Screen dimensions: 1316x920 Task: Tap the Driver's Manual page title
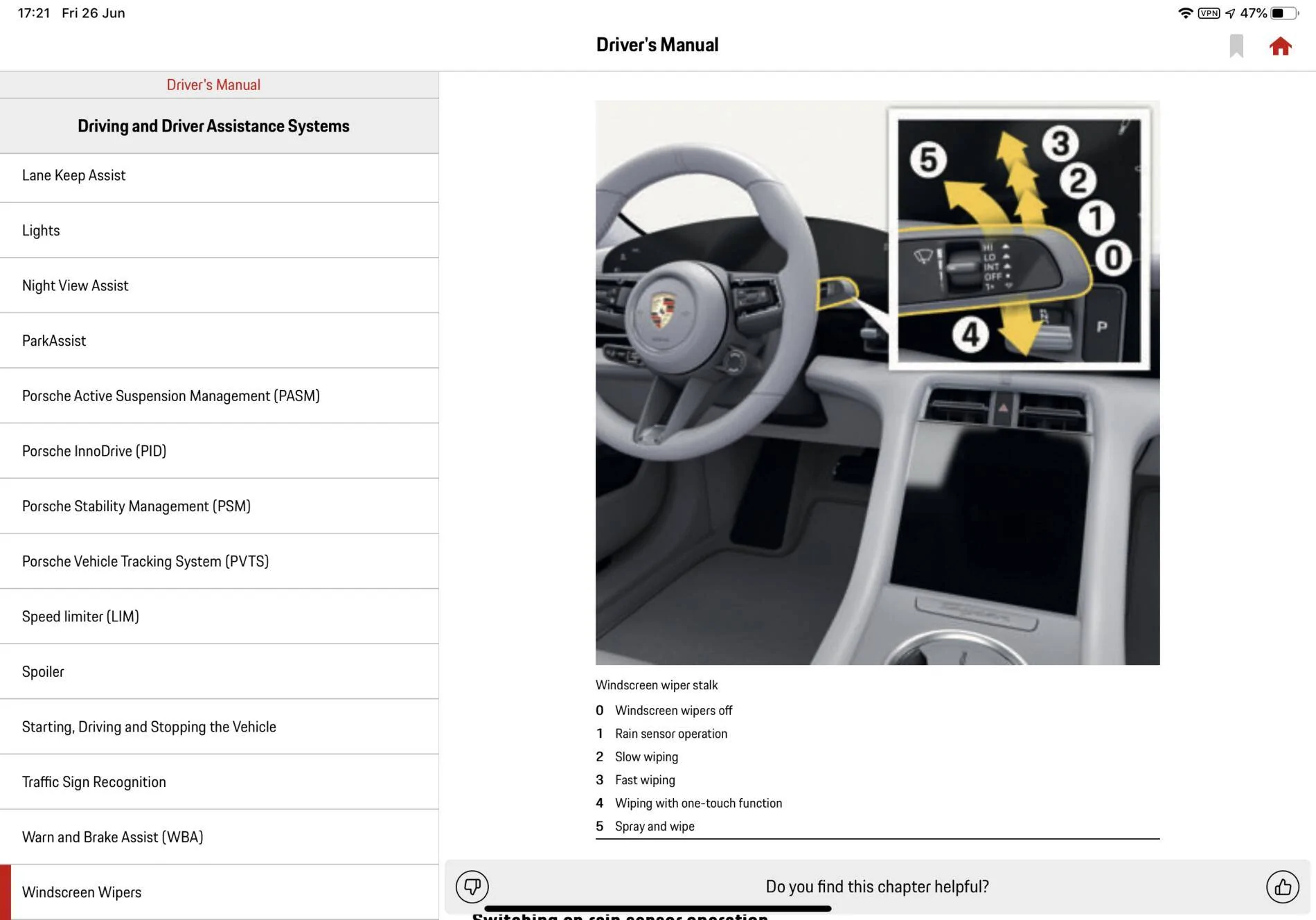657,45
